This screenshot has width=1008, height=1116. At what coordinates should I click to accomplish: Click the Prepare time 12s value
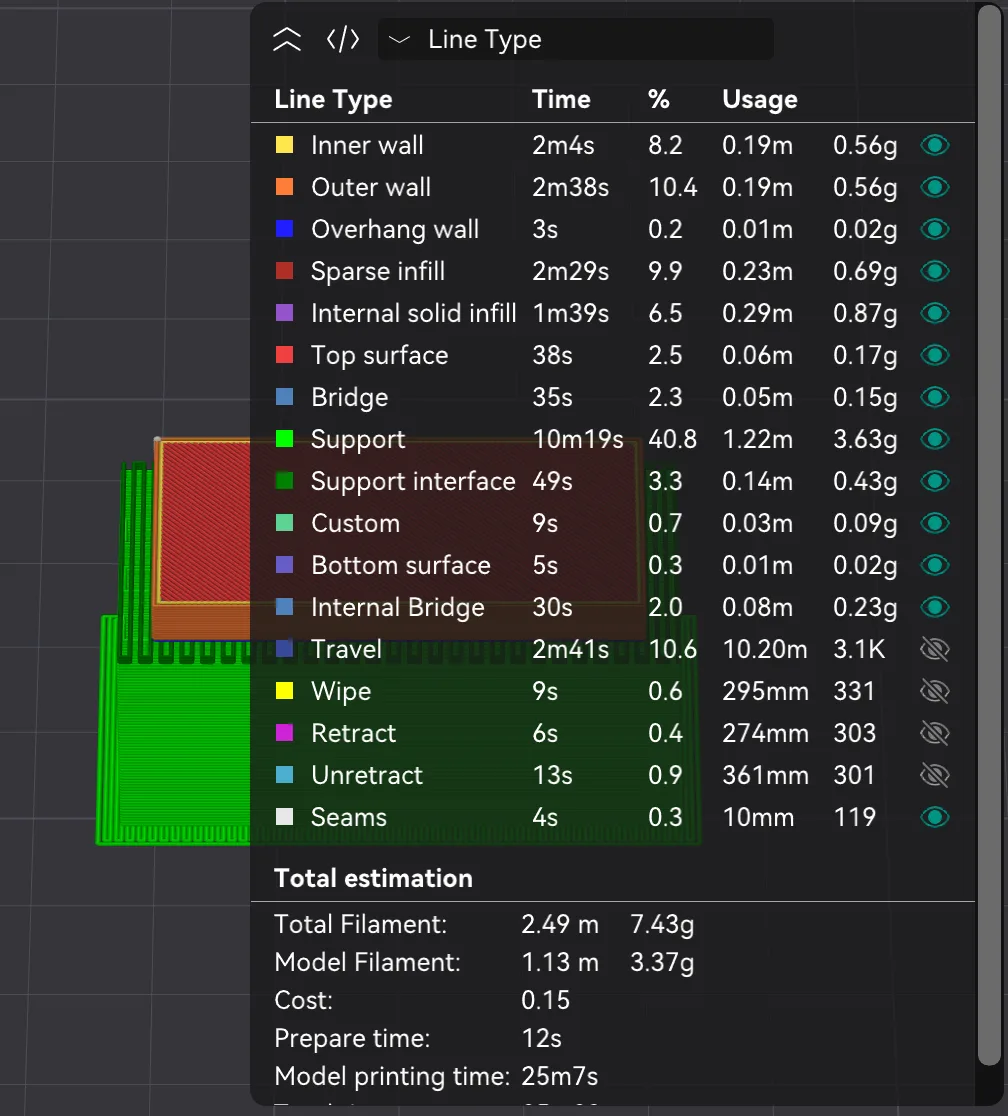pos(541,1038)
